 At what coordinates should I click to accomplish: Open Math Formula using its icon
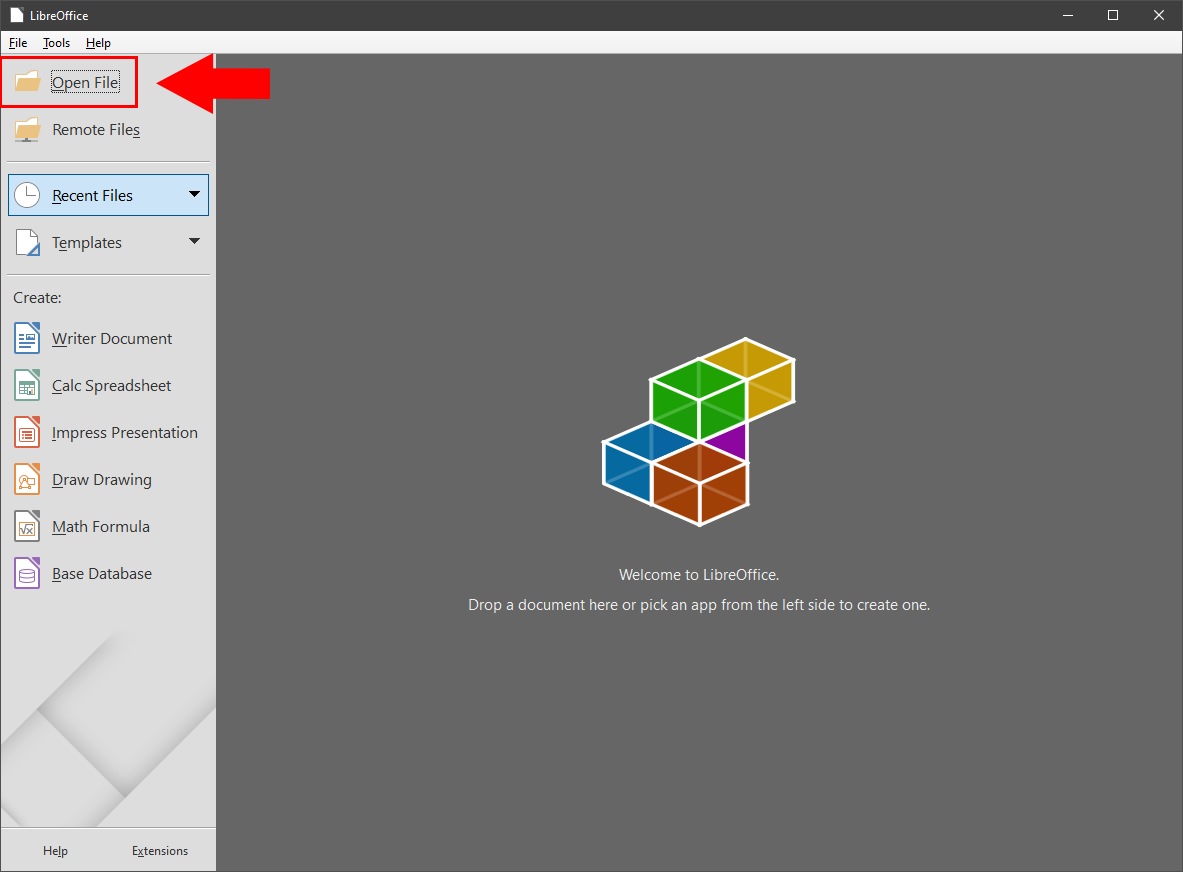click(26, 526)
